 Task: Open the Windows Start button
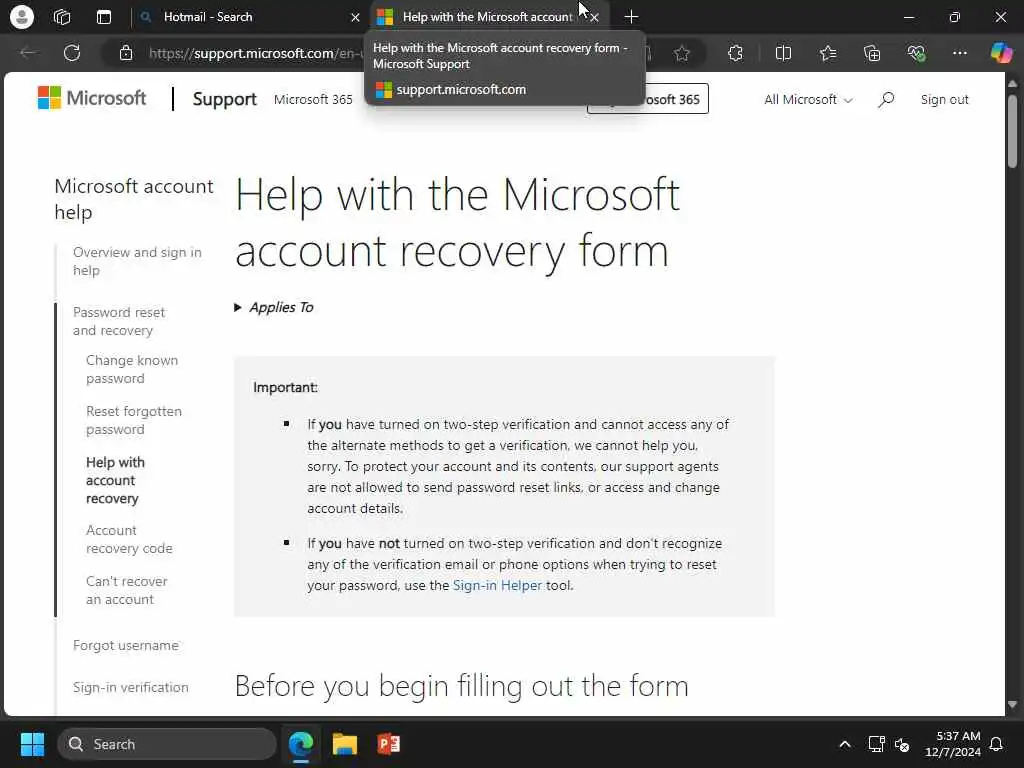tap(32, 744)
